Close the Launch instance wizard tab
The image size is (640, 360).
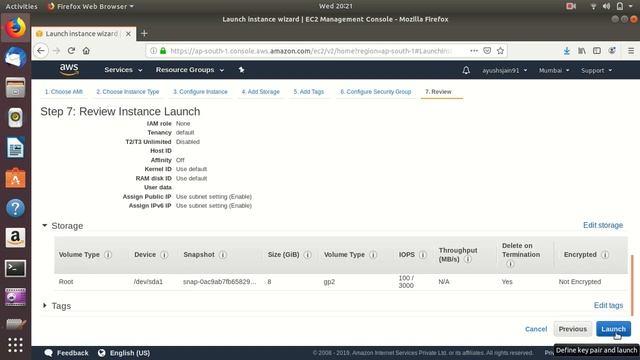[x=128, y=33]
